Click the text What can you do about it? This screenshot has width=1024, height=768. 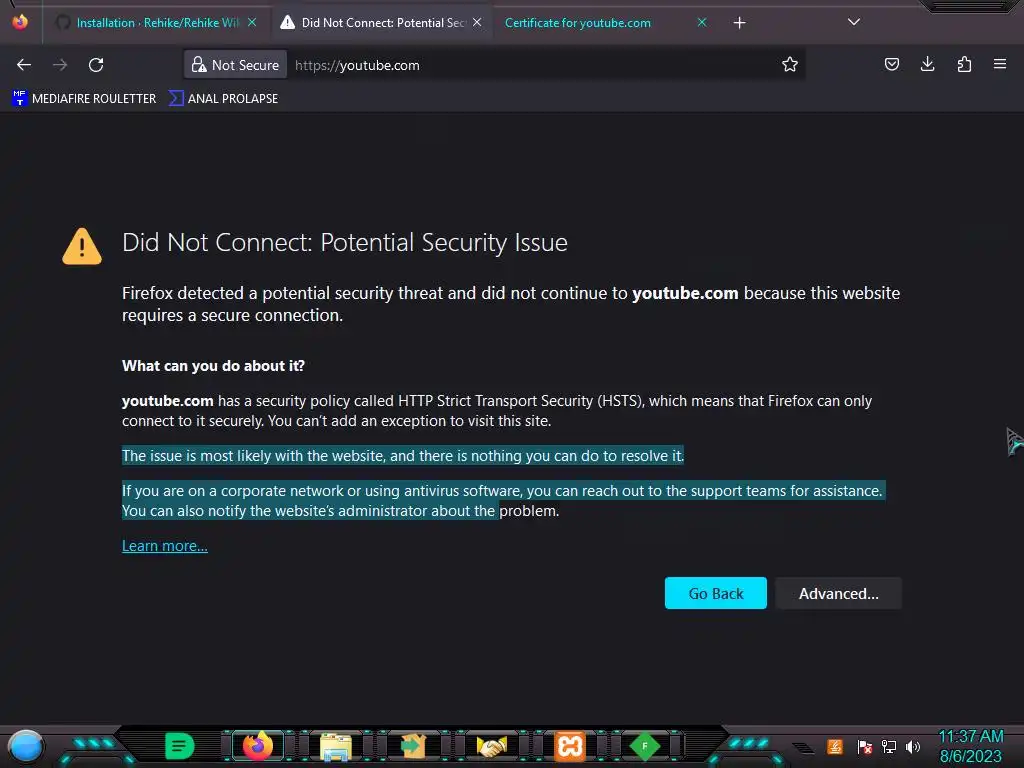pyautogui.click(x=214, y=366)
